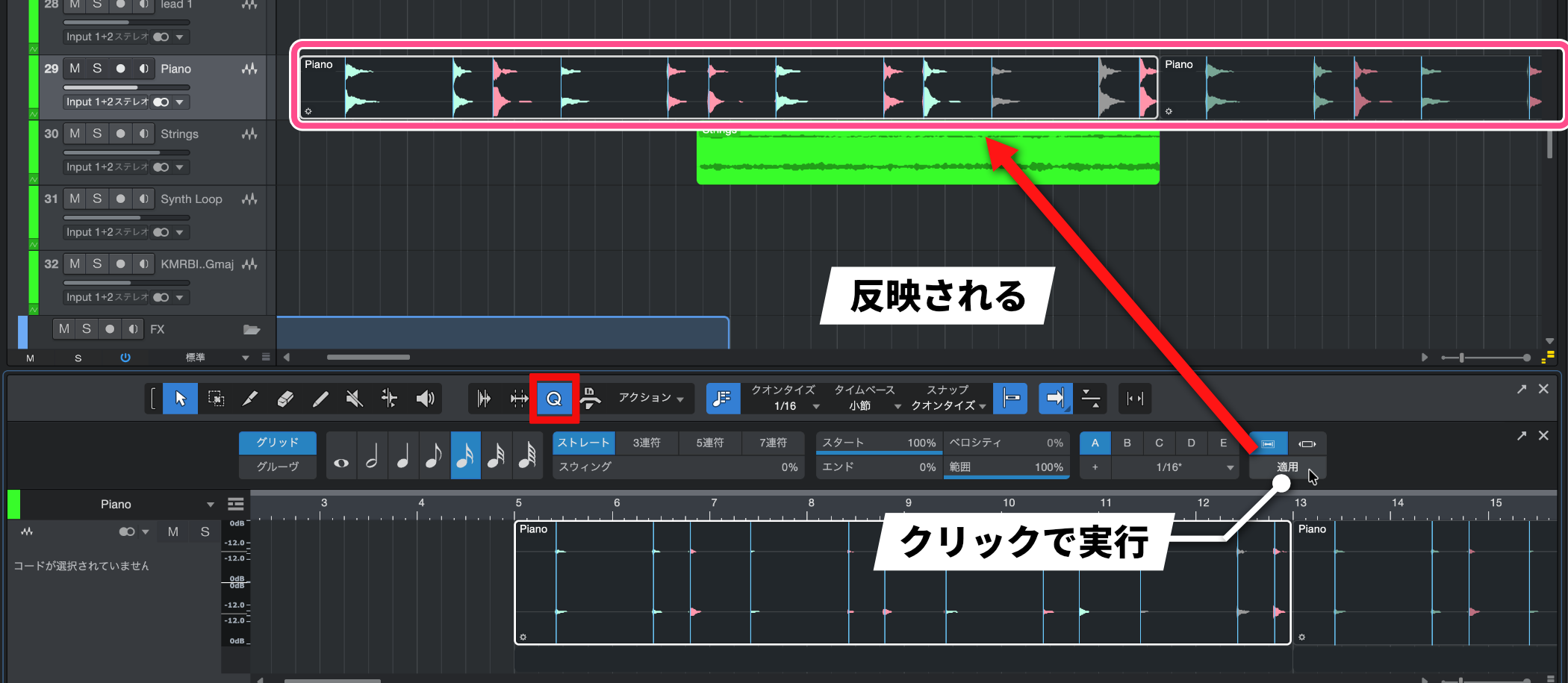Select the Eraser tool
The height and width of the screenshot is (683, 1568).
pyautogui.click(x=285, y=398)
